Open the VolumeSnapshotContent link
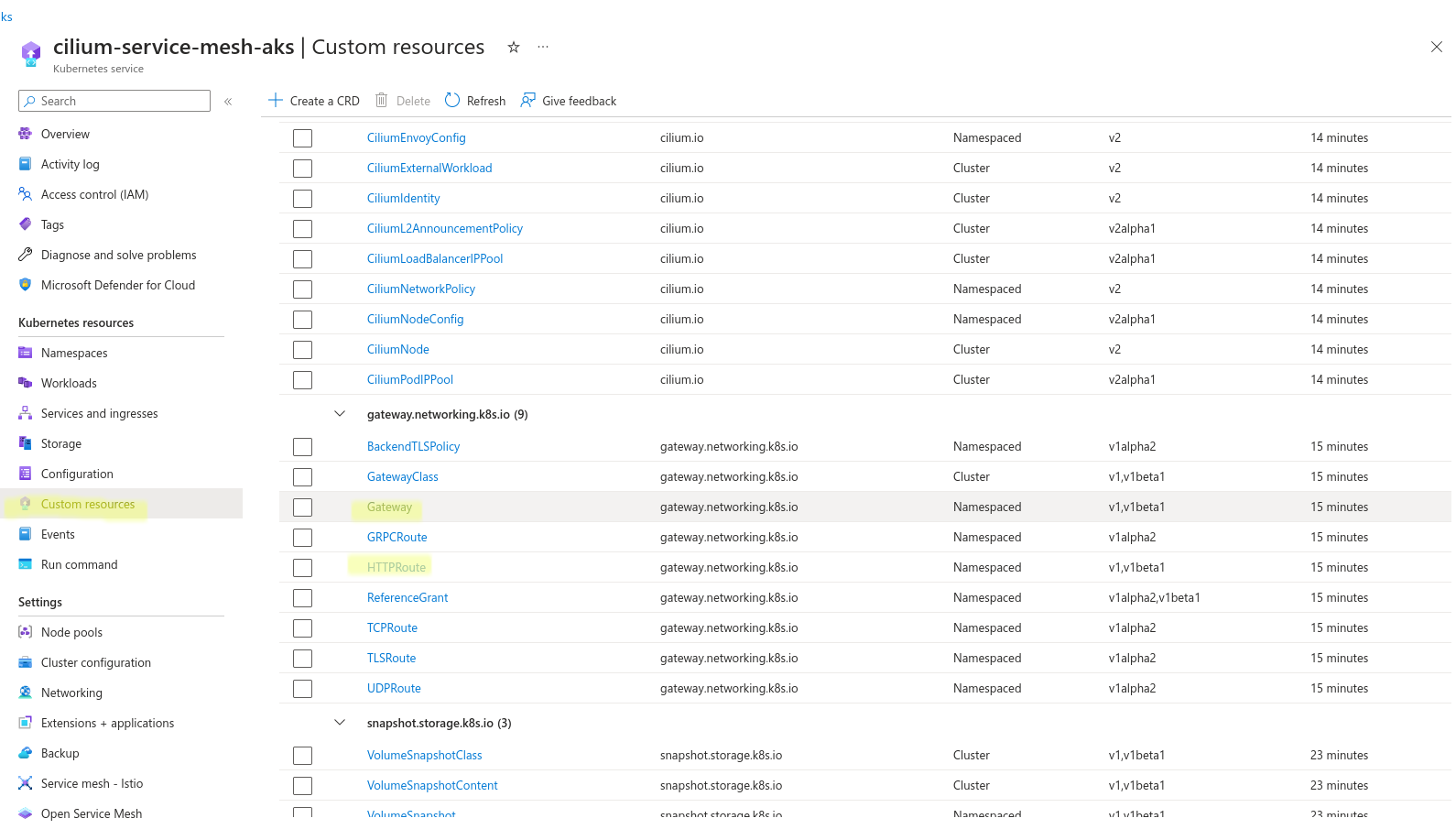This screenshot has width=1456, height=829. pyautogui.click(x=432, y=785)
